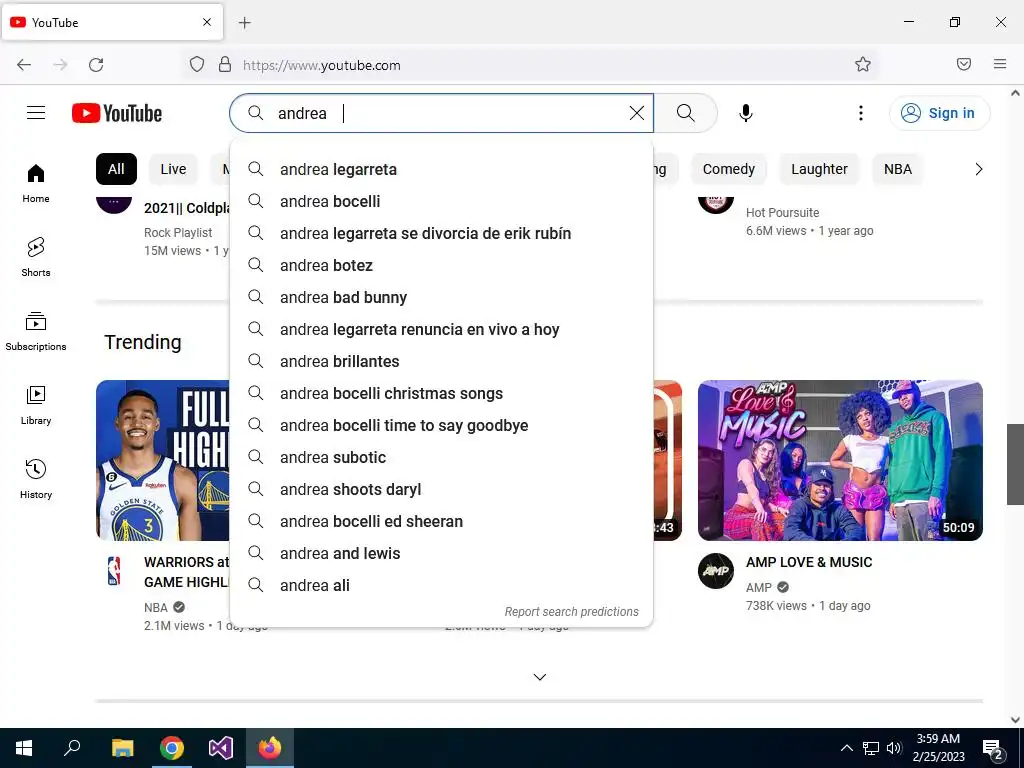Go back in browser history
The height and width of the screenshot is (768, 1024).
click(24, 65)
